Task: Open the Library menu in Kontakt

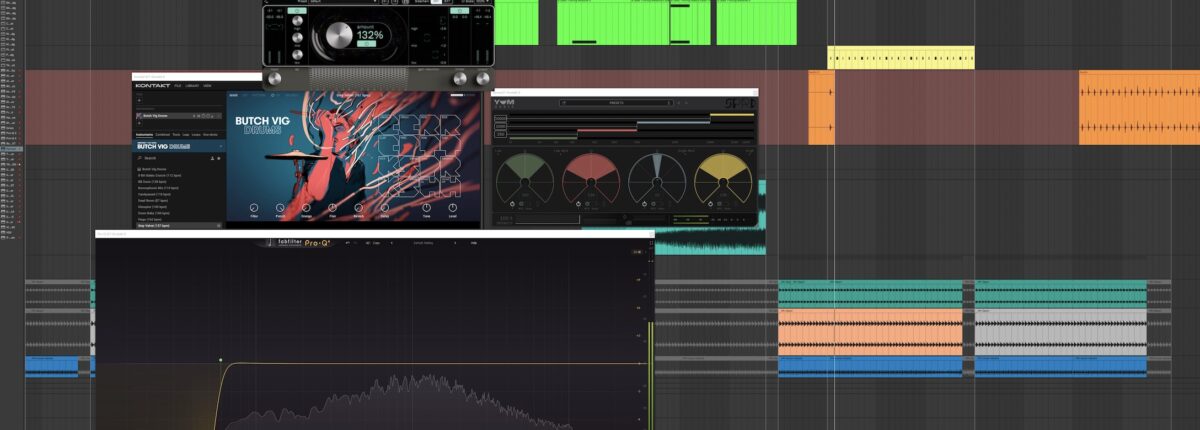Action: tap(193, 86)
